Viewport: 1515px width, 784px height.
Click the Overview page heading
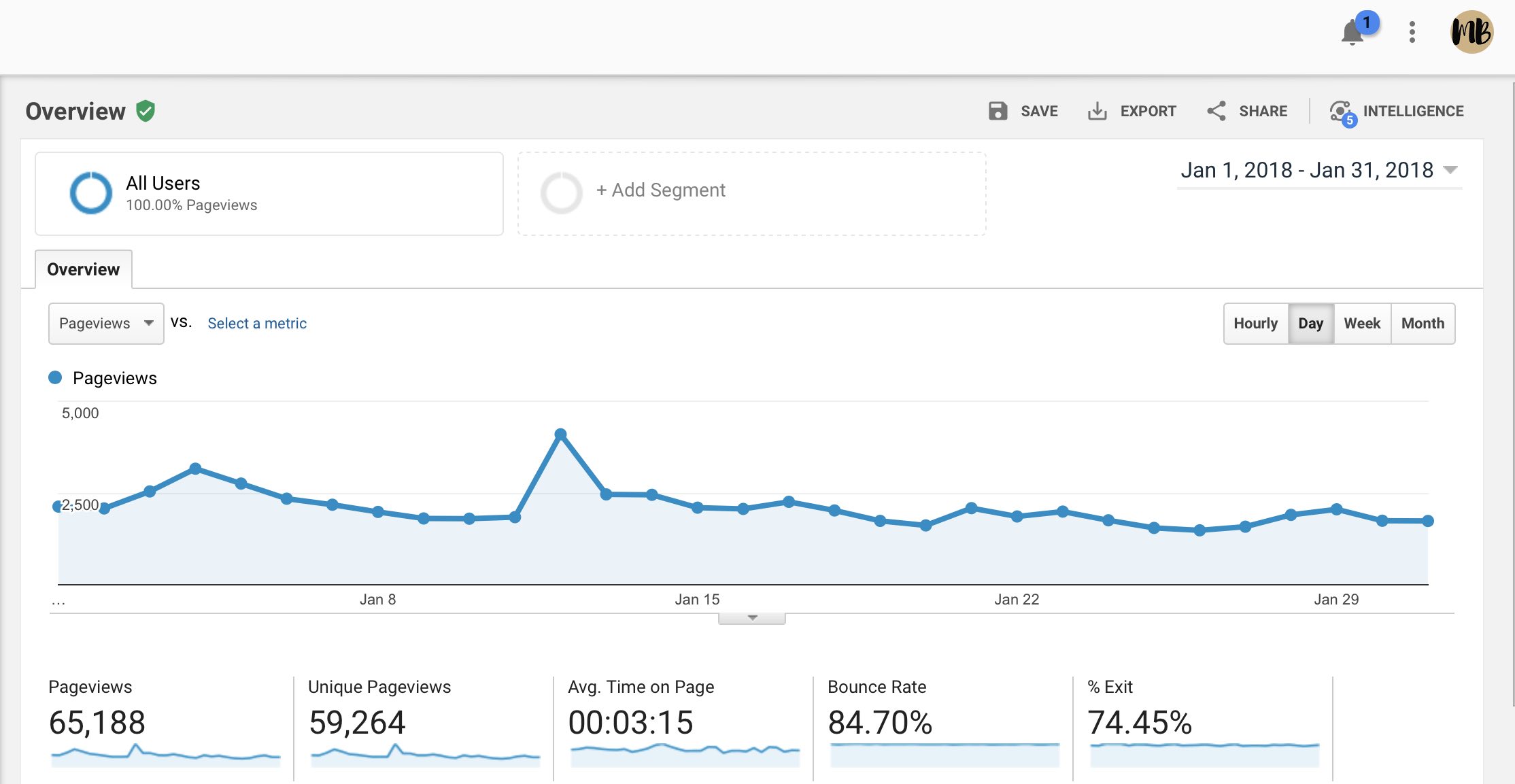[x=75, y=111]
